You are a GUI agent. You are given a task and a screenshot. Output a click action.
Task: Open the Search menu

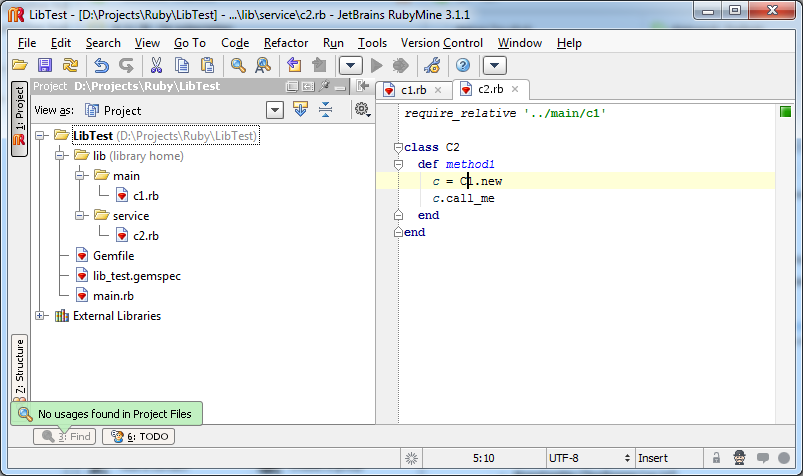tap(103, 43)
